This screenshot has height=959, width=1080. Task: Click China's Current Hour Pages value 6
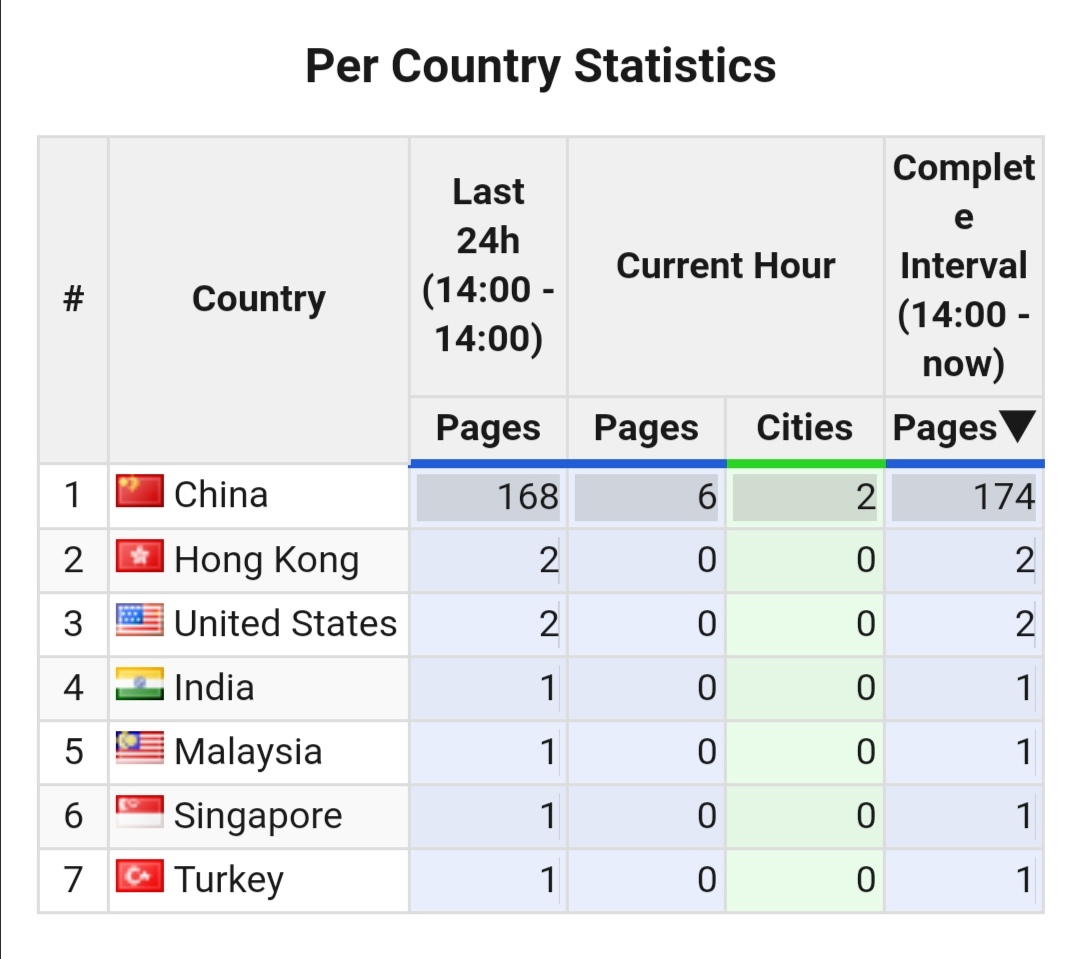click(x=707, y=497)
